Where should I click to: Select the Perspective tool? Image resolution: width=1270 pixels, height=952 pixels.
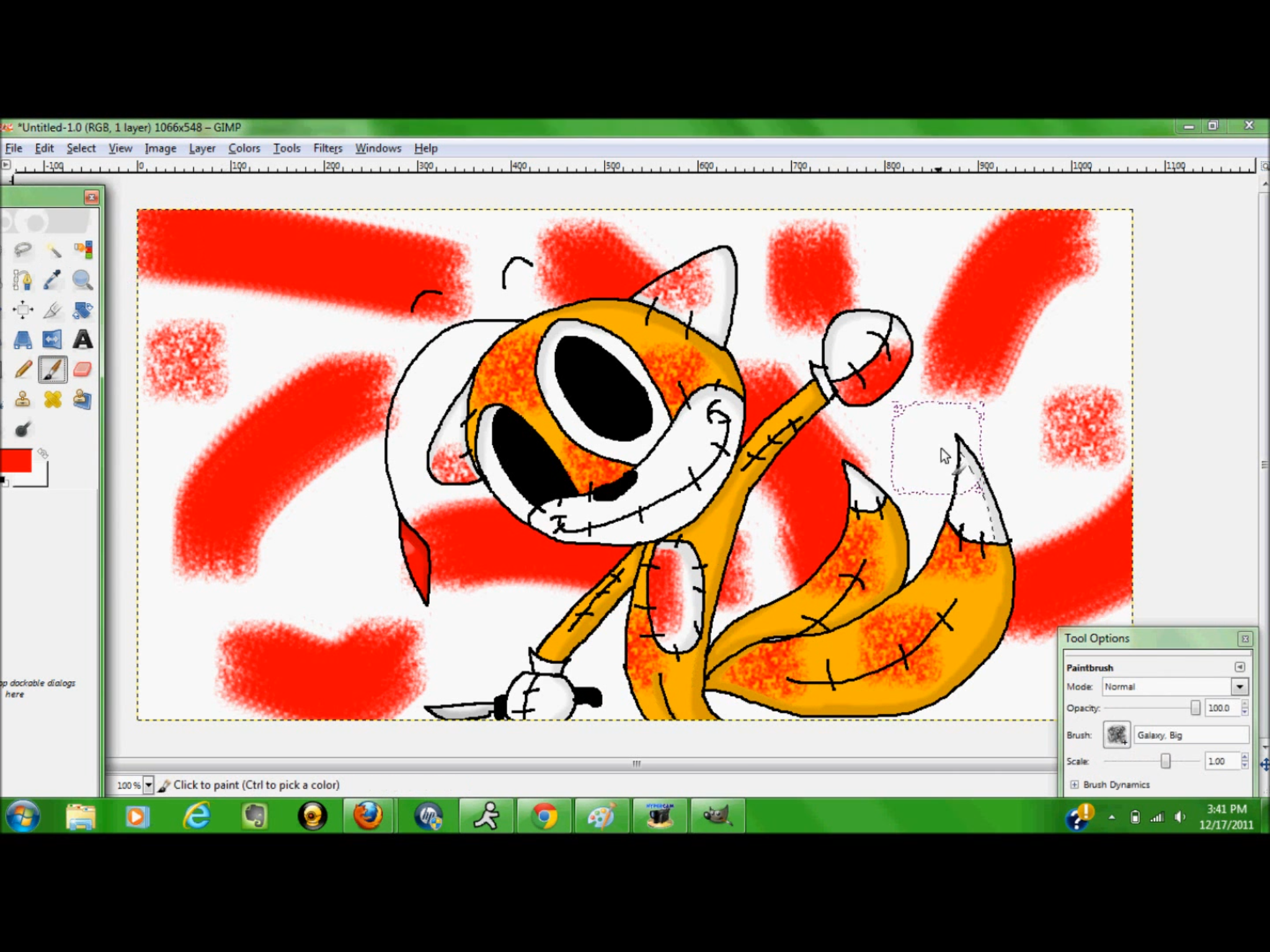click(23, 340)
